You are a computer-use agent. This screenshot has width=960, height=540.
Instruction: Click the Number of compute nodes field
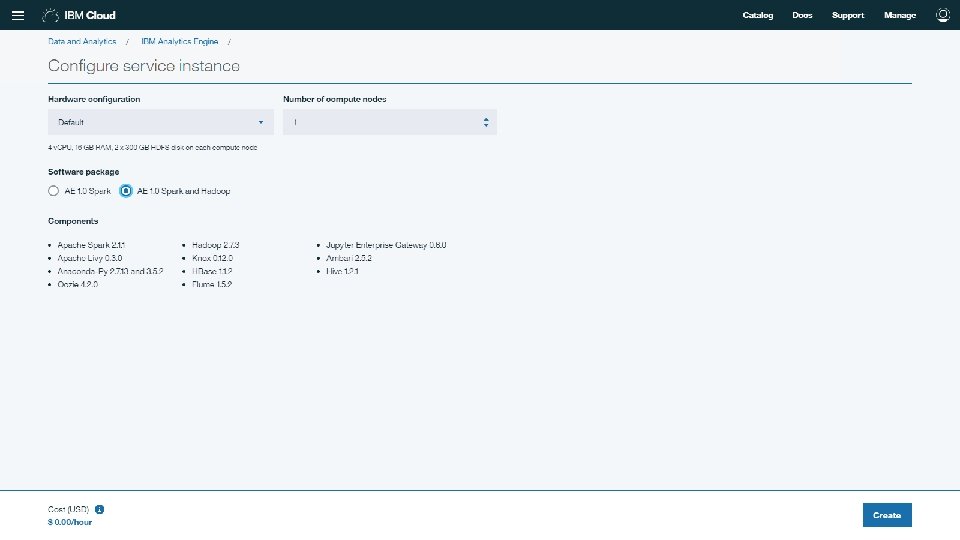pyautogui.click(x=389, y=122)
